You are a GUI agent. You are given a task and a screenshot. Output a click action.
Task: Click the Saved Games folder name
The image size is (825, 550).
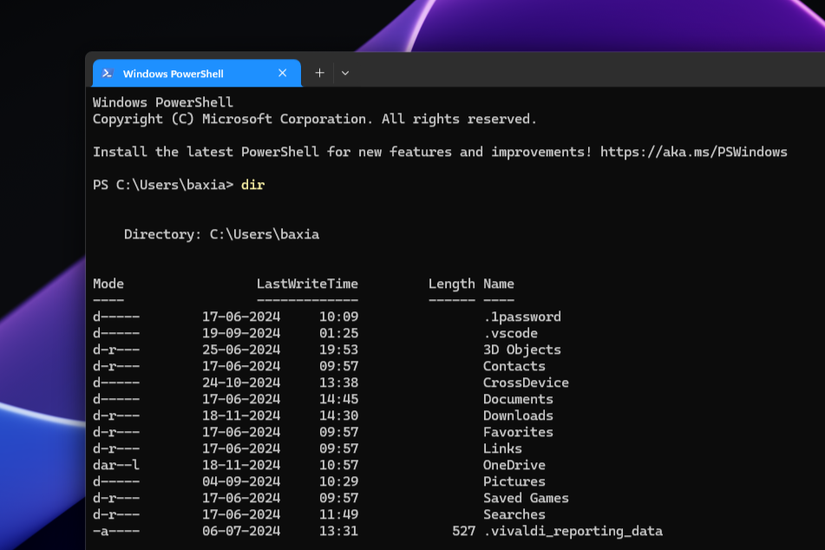pyautogui.click(x=526, y=498)
